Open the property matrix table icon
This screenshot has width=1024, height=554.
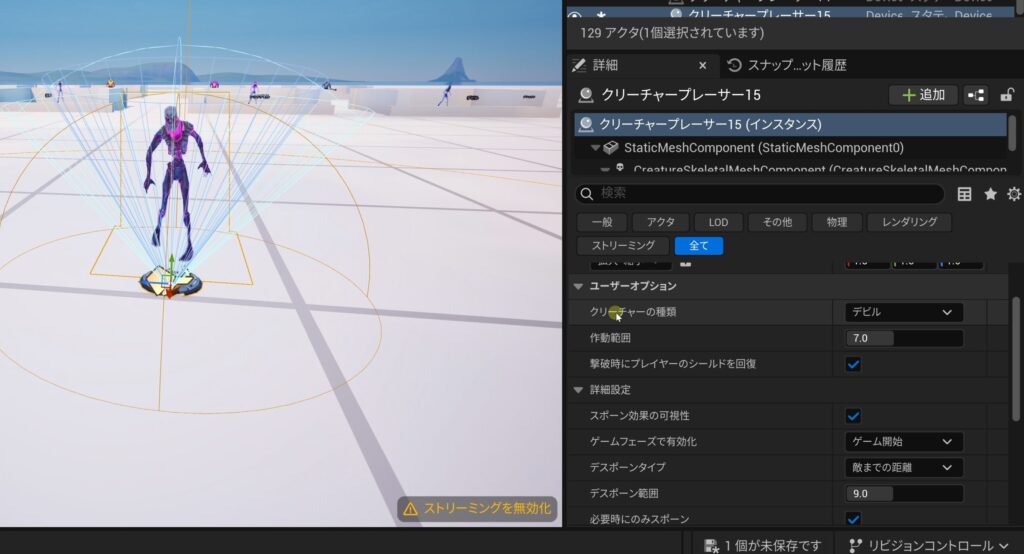(x=965, y=194)
